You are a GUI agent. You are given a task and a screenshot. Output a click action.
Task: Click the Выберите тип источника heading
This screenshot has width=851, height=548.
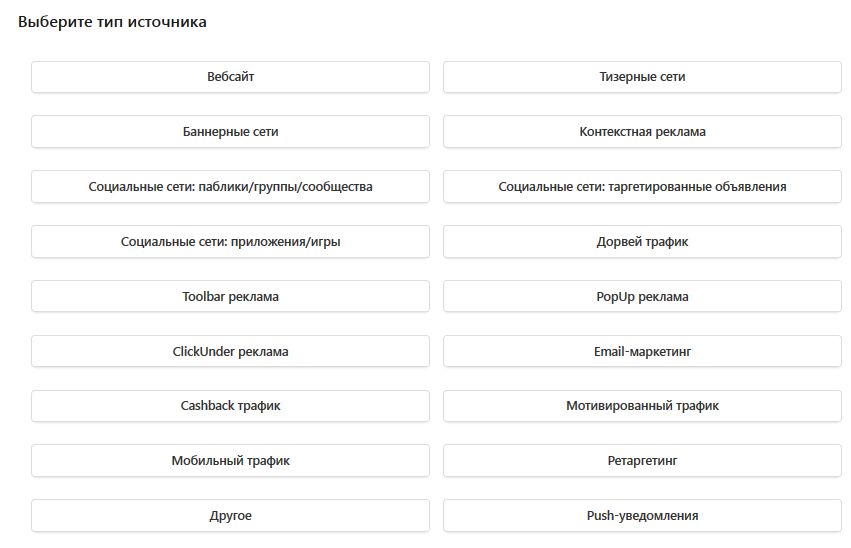click(x=112, y=22)
